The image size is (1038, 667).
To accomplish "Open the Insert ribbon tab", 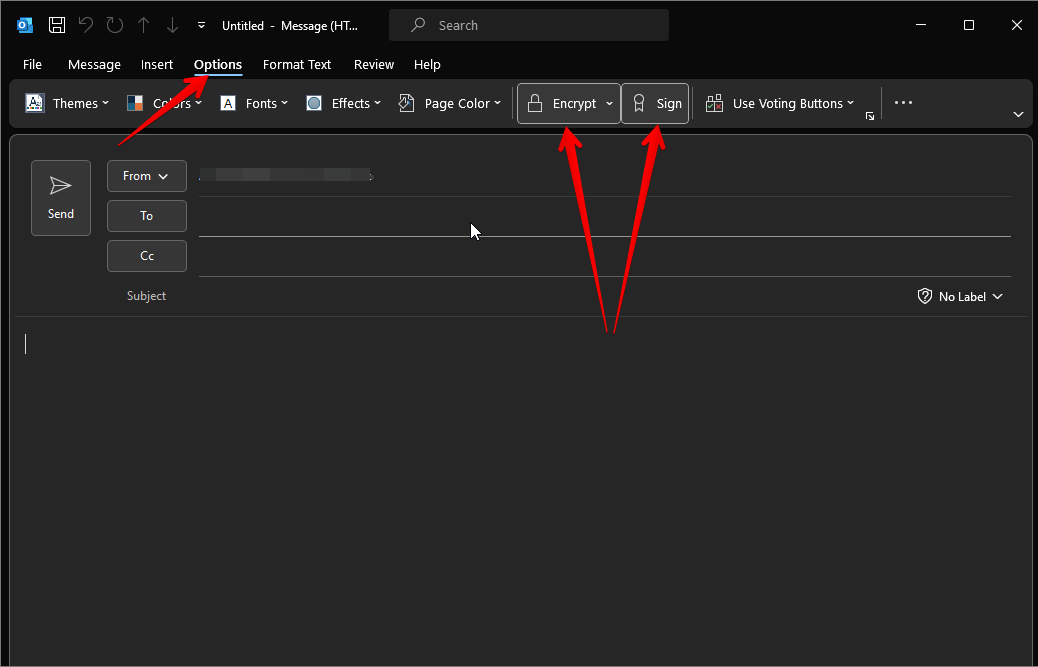I will point(157,65).
